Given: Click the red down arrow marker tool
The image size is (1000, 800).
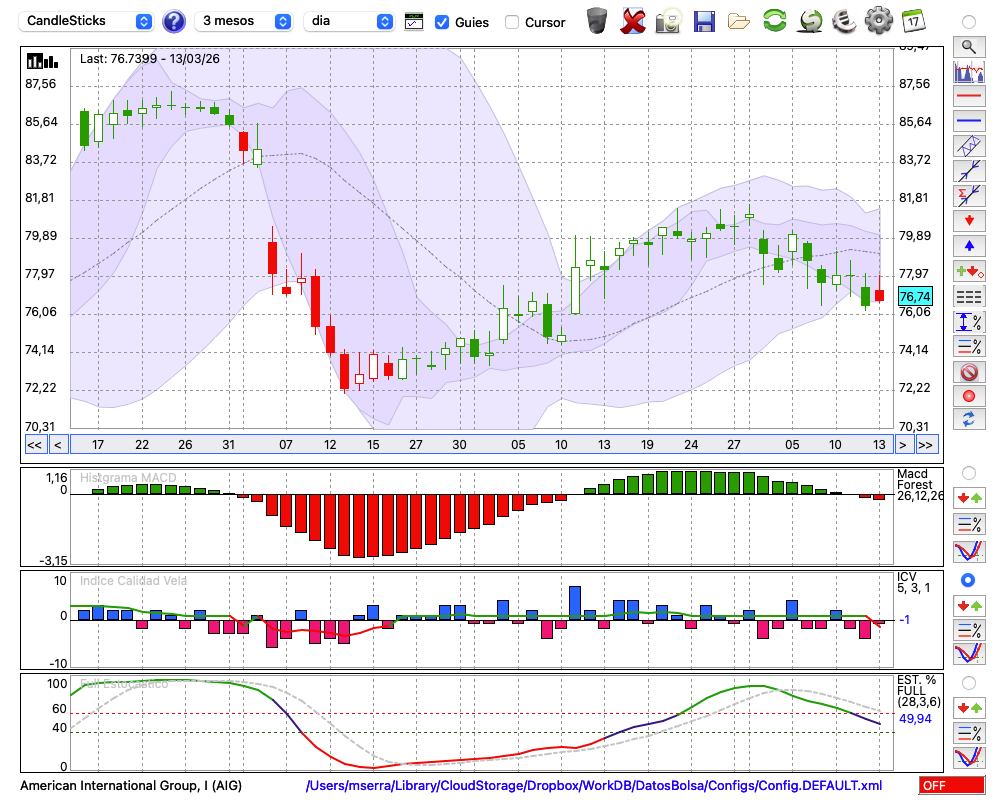Looking at the screenshot, I should 968,220.
